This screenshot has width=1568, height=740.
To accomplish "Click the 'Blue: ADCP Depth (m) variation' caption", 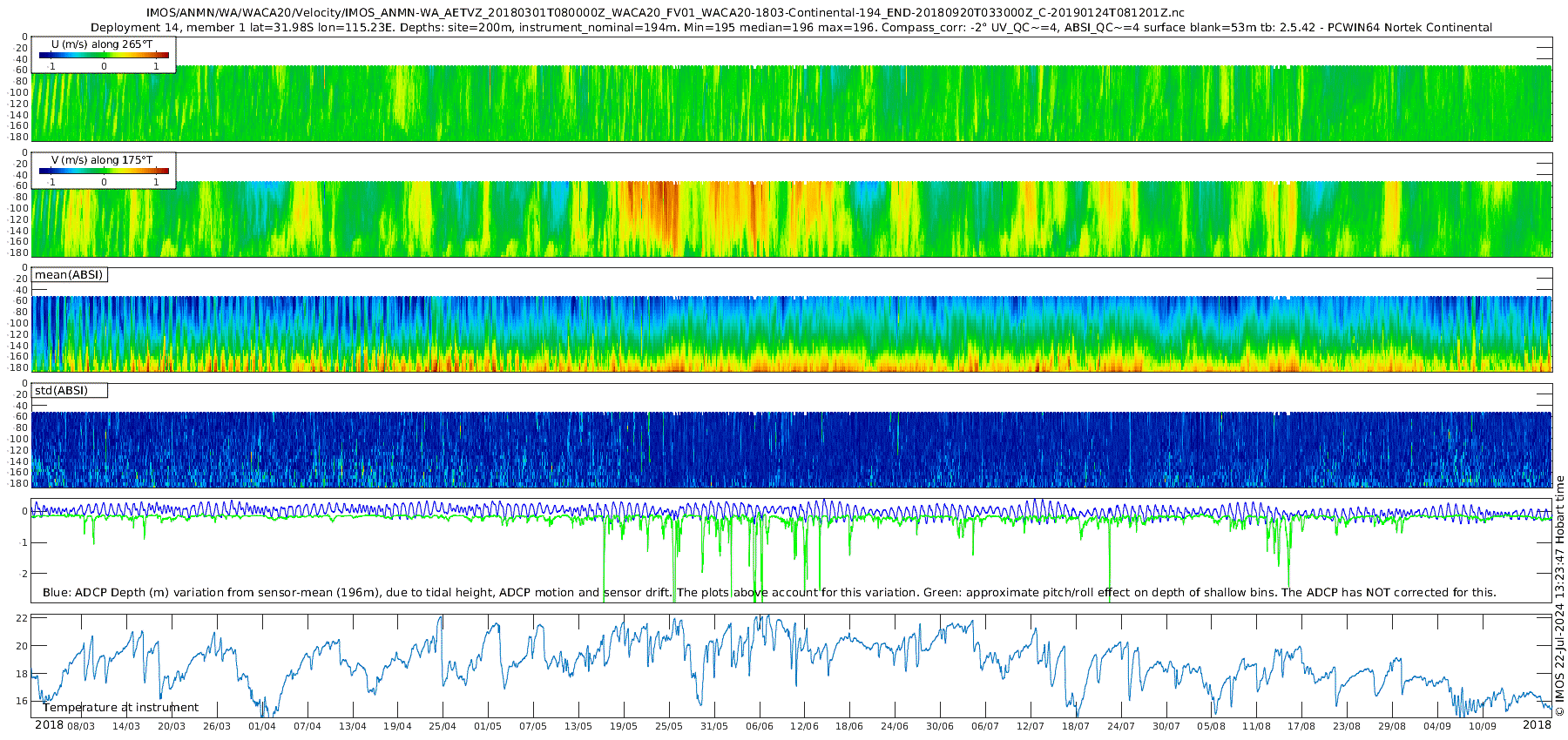I will coord(769,592).
